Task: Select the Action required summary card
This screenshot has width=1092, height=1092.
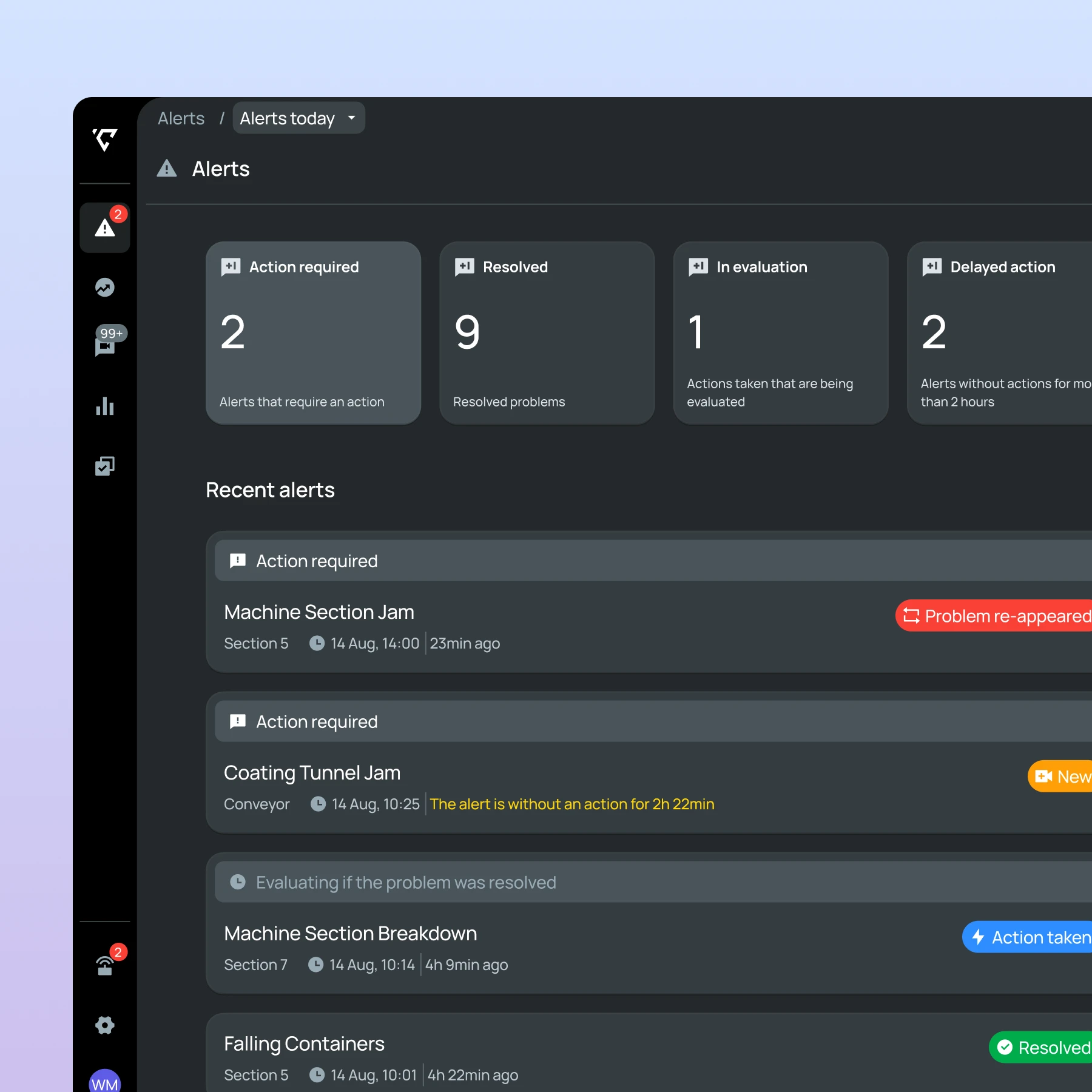Action: (313, 333)
